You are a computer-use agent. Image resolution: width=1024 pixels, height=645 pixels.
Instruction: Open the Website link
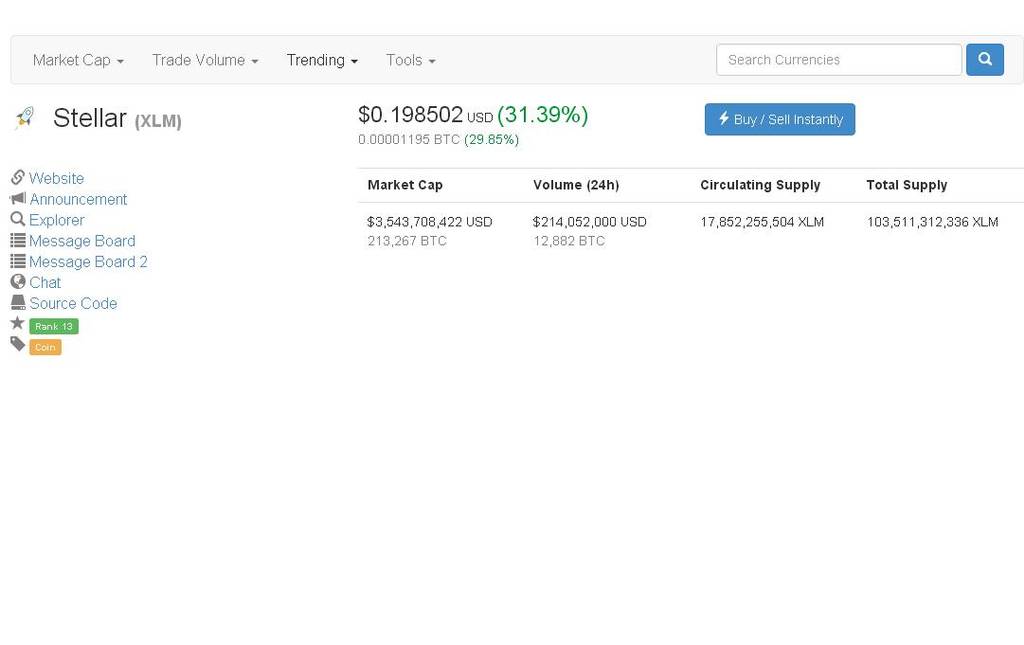point(57,178)
